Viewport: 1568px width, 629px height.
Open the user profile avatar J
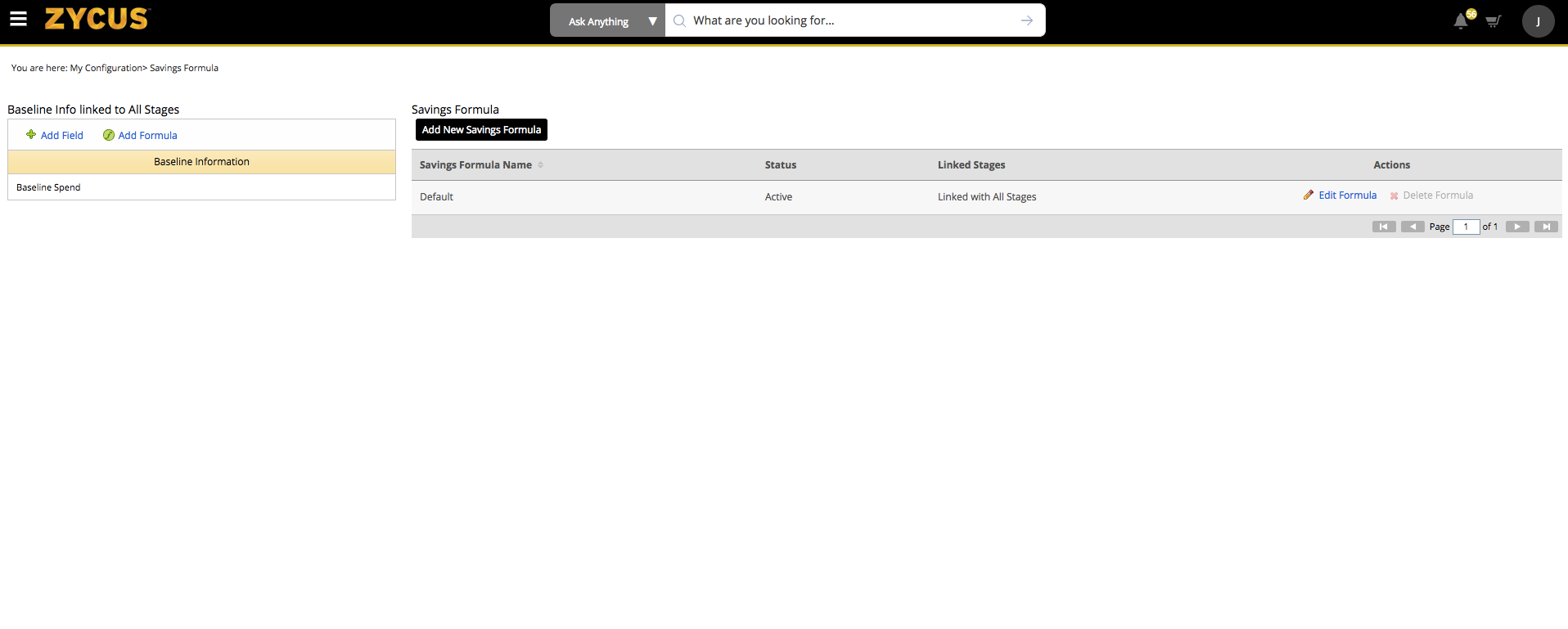point(1538,21)
